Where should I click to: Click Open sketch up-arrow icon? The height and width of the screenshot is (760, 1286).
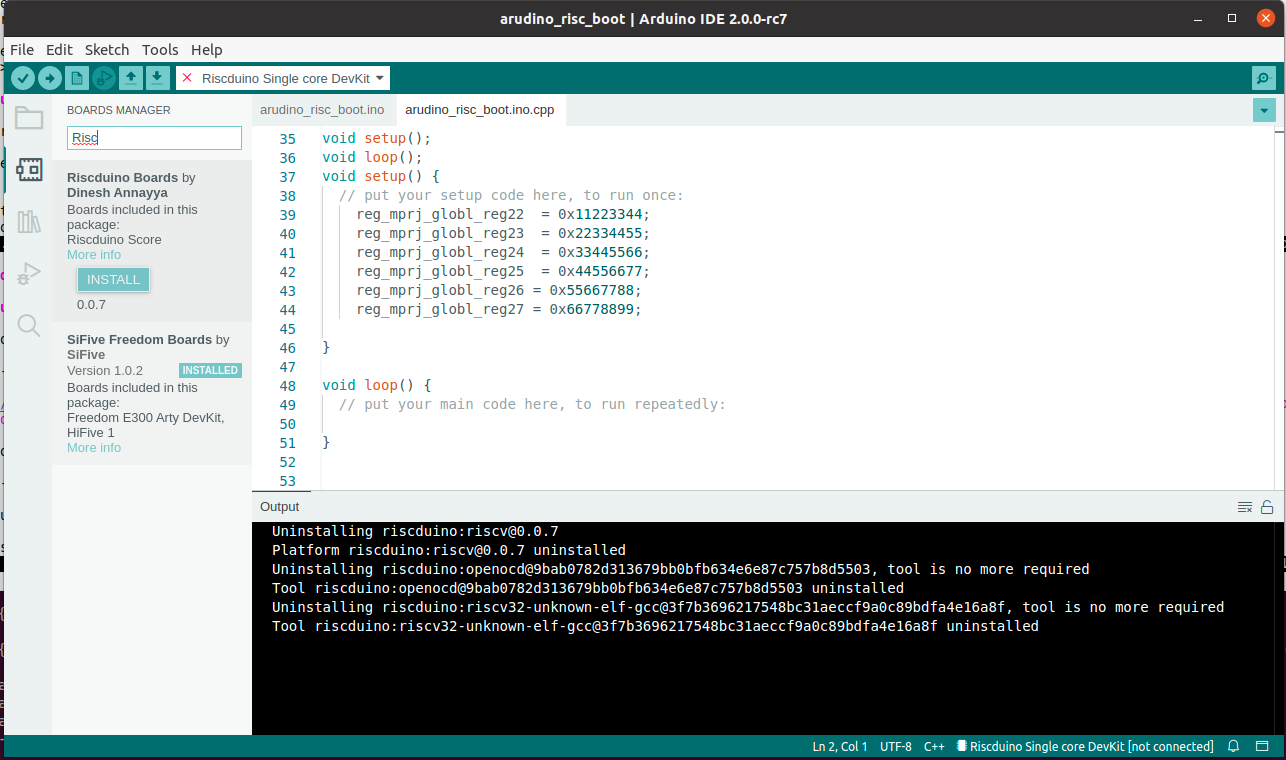click(131, 78)
